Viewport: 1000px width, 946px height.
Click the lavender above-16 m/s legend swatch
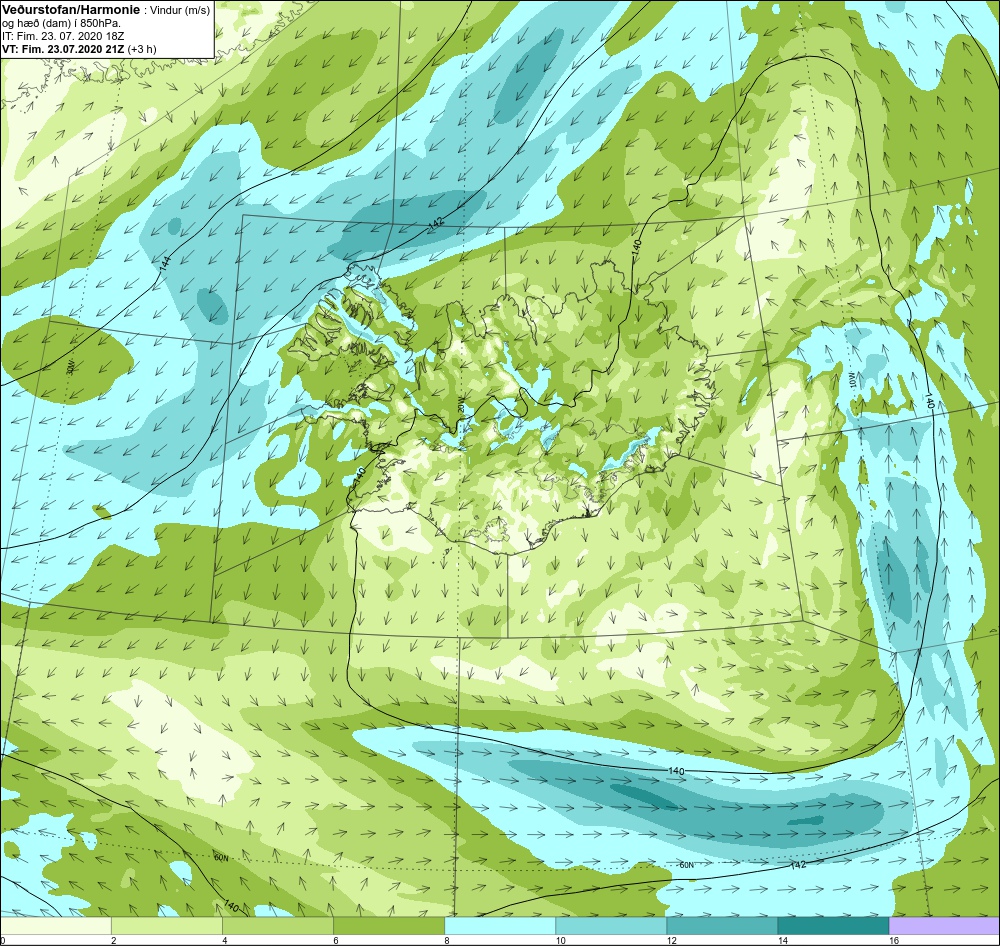944,926
